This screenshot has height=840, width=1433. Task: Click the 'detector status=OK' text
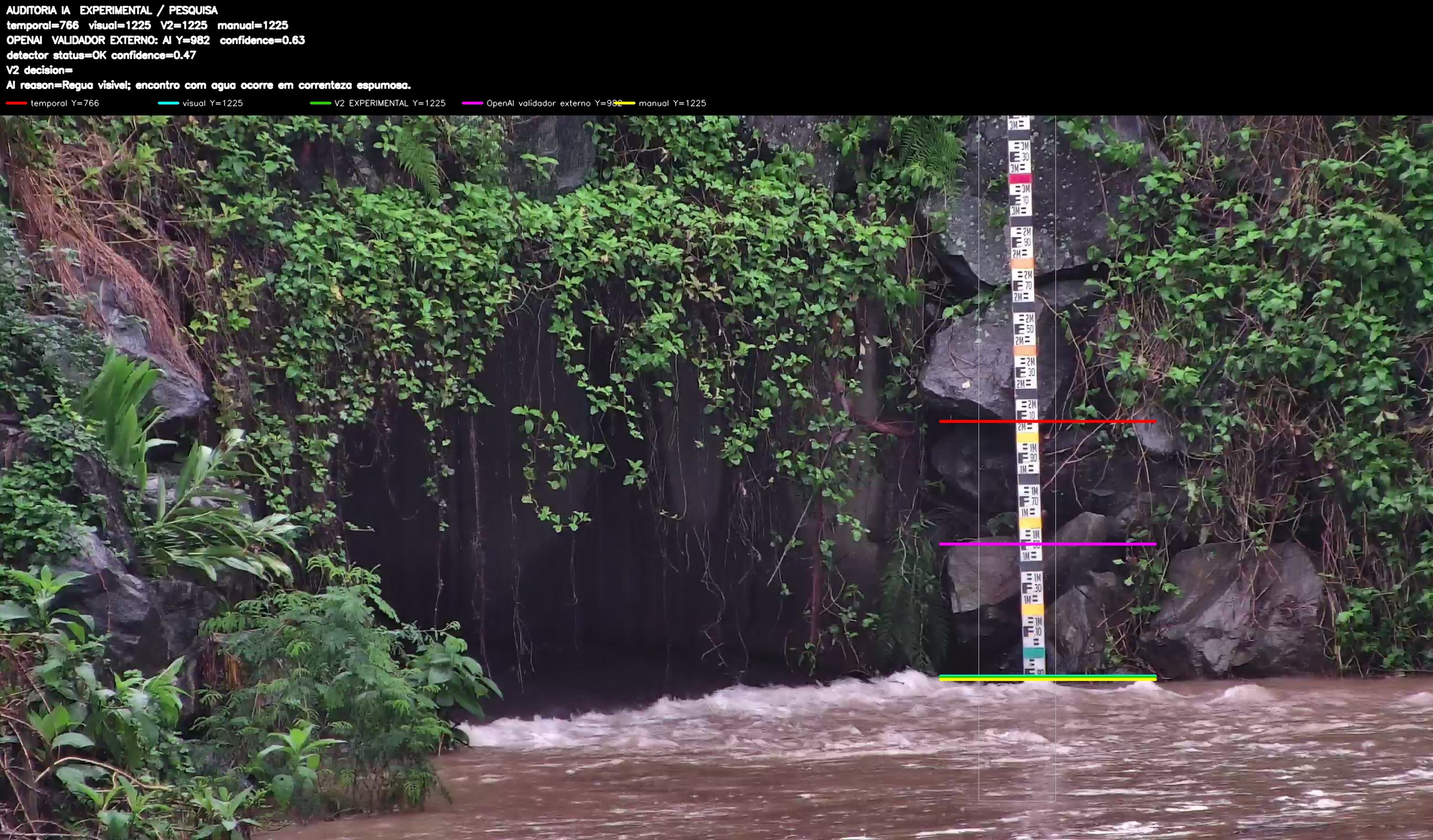click(x=56, y=55)
